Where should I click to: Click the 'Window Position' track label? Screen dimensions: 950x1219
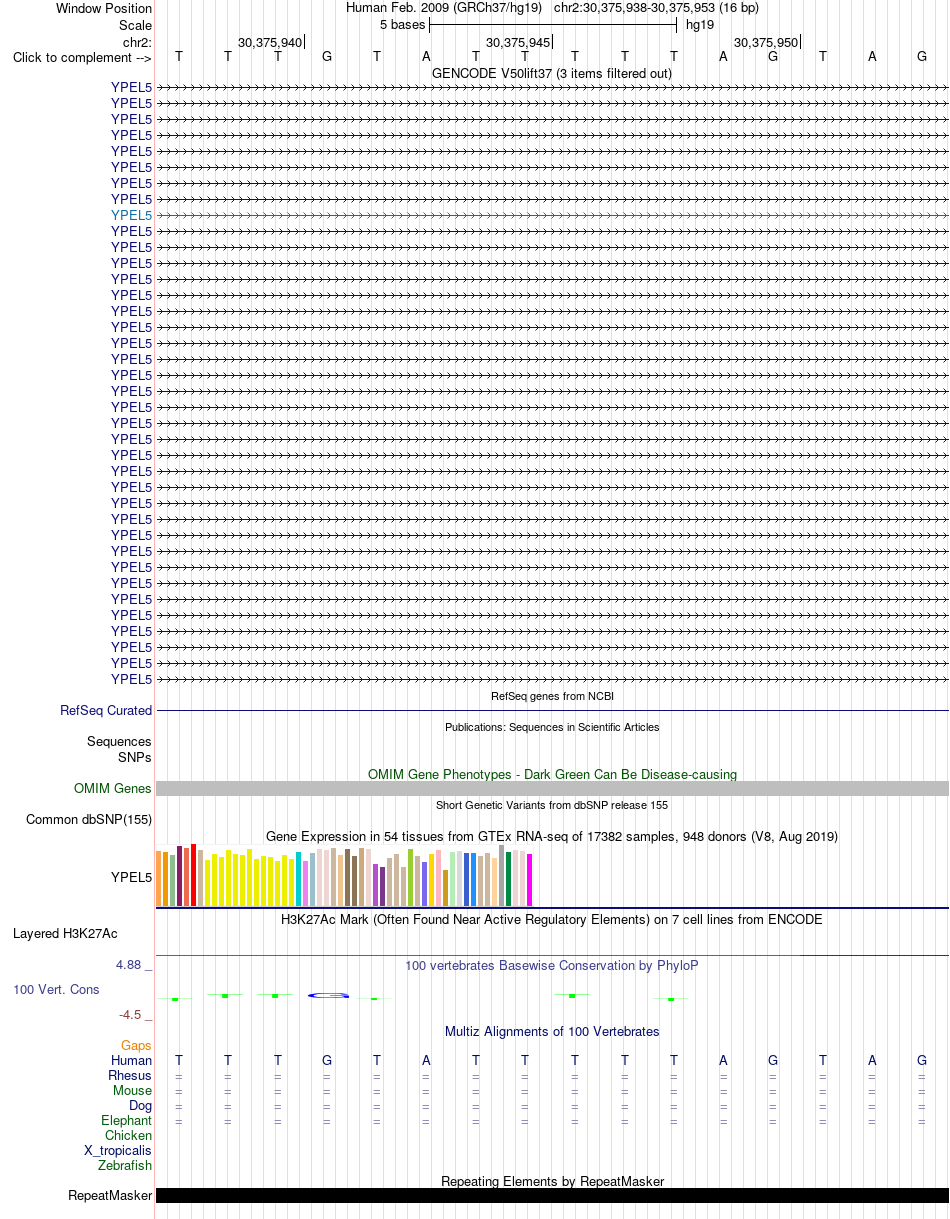(104, 8)
